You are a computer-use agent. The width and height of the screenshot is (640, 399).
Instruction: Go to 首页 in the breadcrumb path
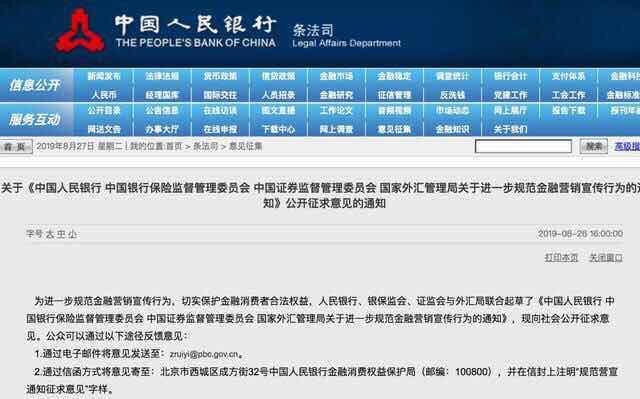click(x=174, y=146)
